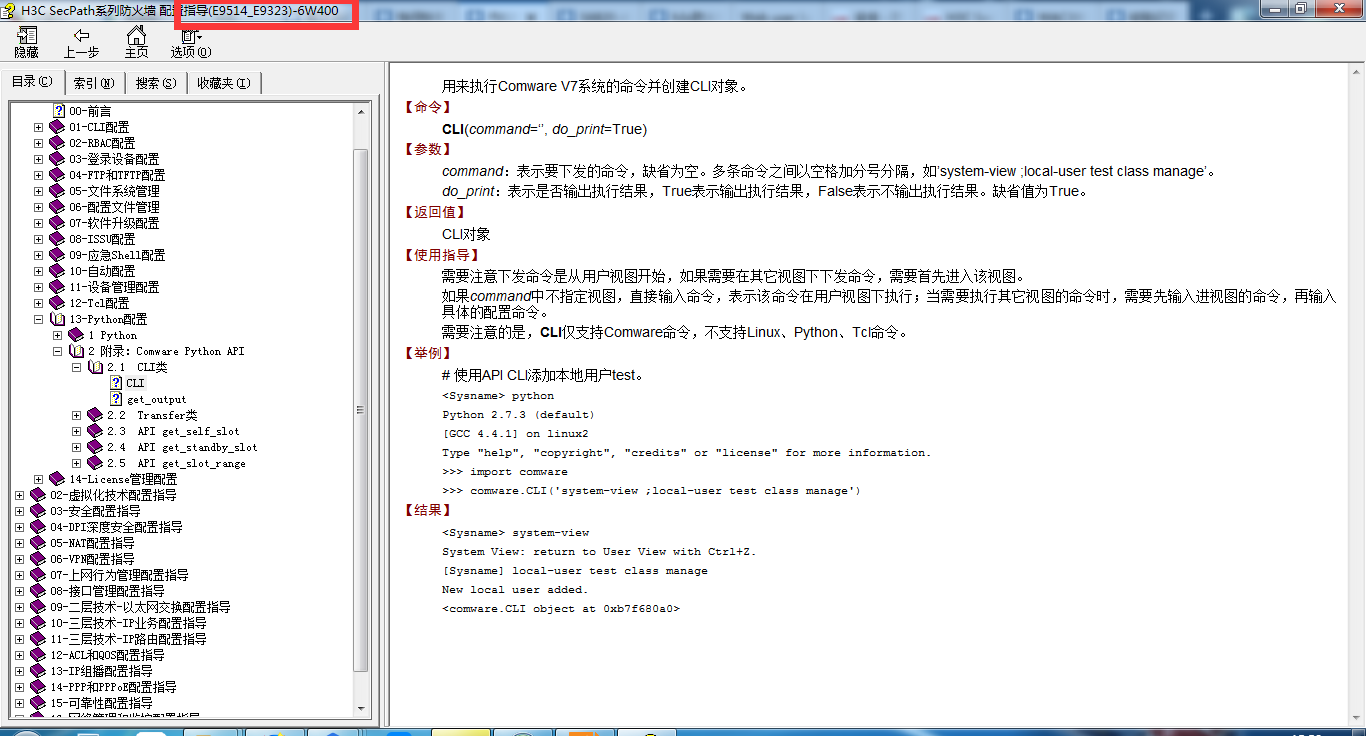Click the page icon beside 00-前言
This screenshot has width=1366, height=736.
pyautogui.click(x=59, y=111)
